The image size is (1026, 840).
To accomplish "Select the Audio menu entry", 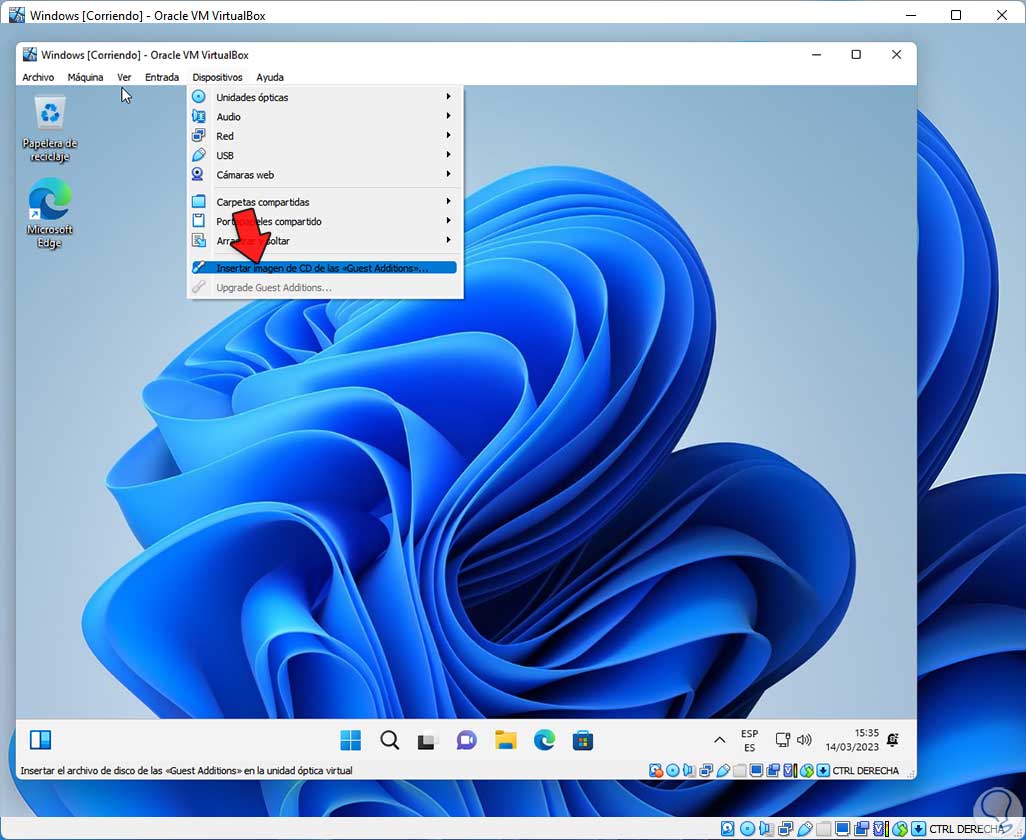I will pos(325,116).
